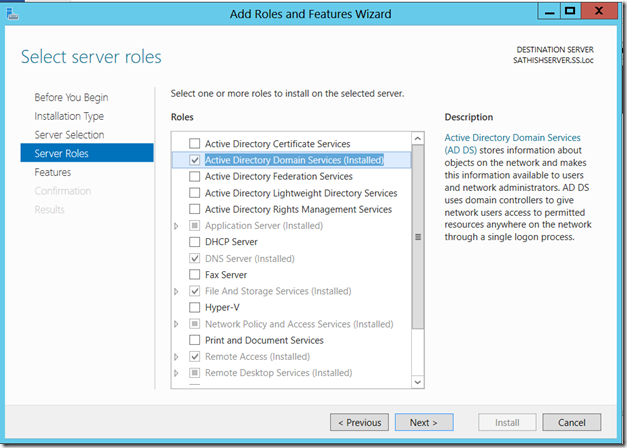Viewport: 627px width, 448px height.
Task: Select Print and Document Services label
Action: [x=264, y=340]
